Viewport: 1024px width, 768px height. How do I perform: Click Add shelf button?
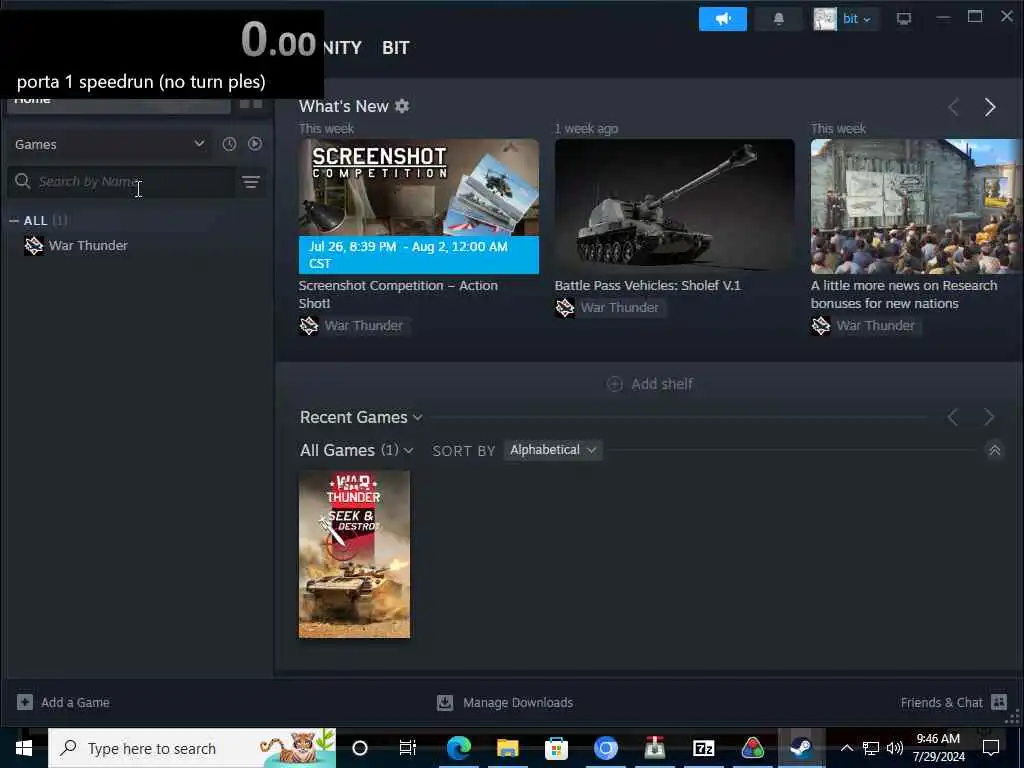pyautogui.click(x=650, y=384)
